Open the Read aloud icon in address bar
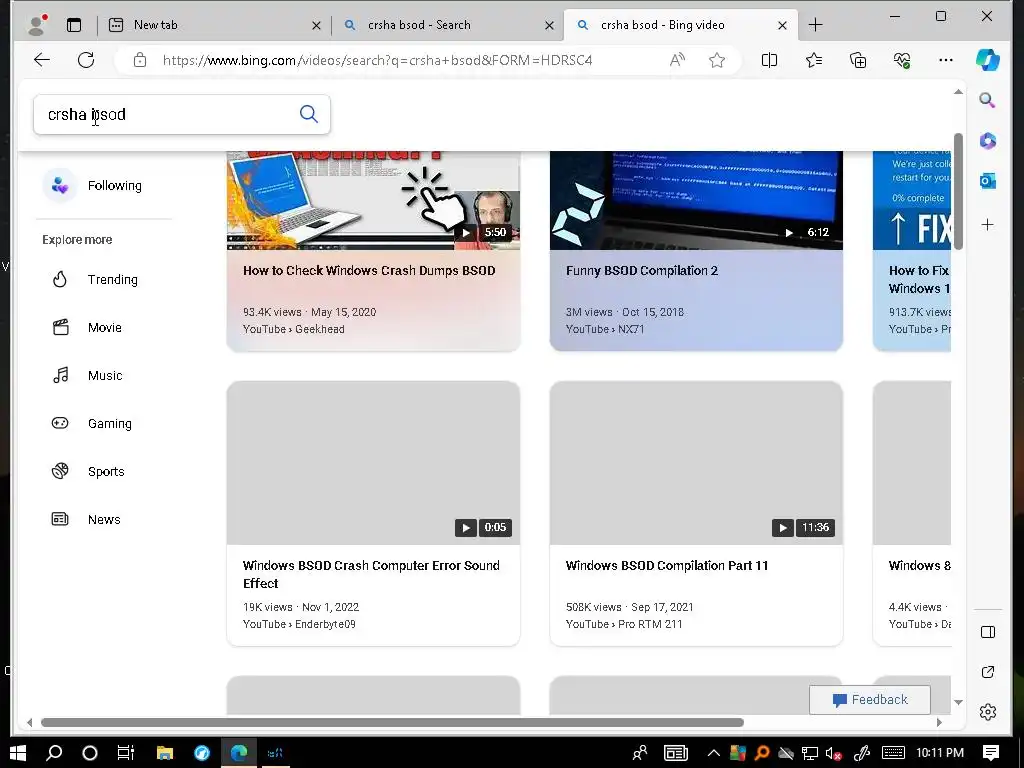Screen dimensions: 1024x768 point(677,60)
